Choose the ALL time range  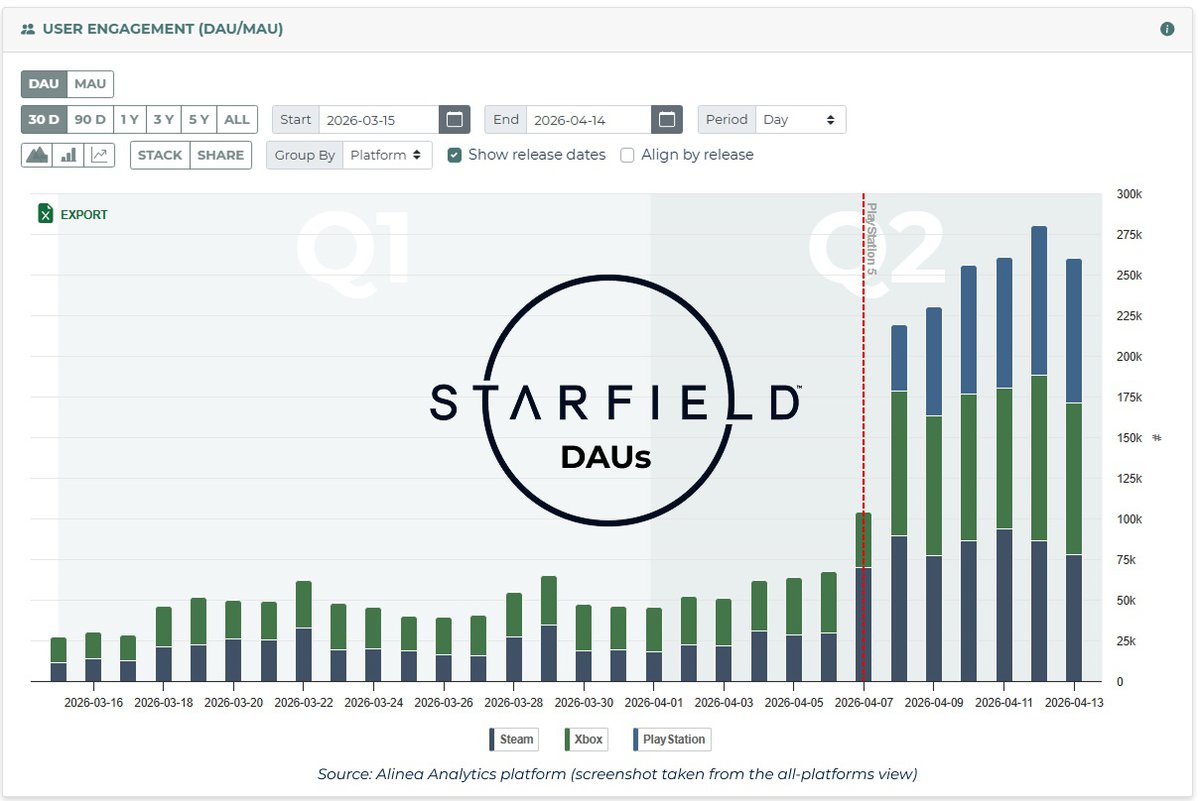[237, 120]
